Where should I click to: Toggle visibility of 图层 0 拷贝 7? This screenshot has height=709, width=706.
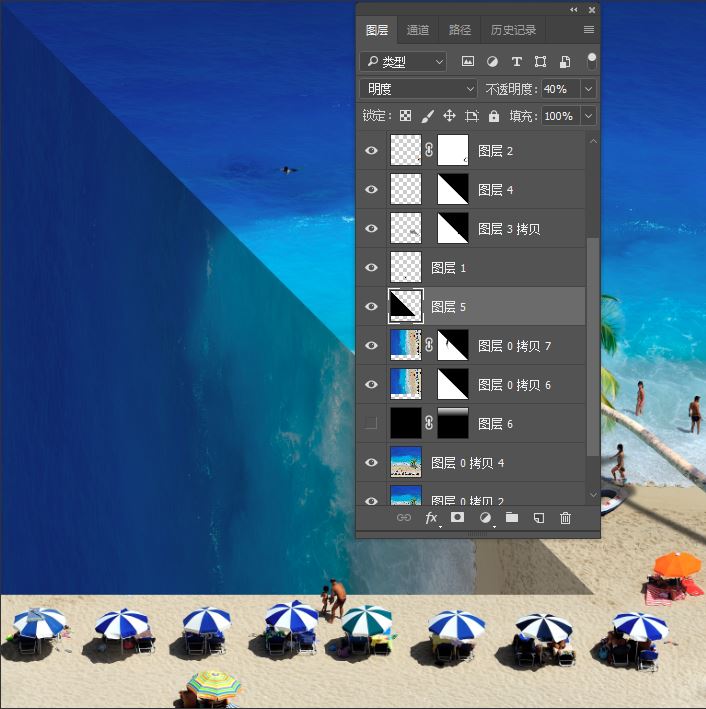(371, 345)
